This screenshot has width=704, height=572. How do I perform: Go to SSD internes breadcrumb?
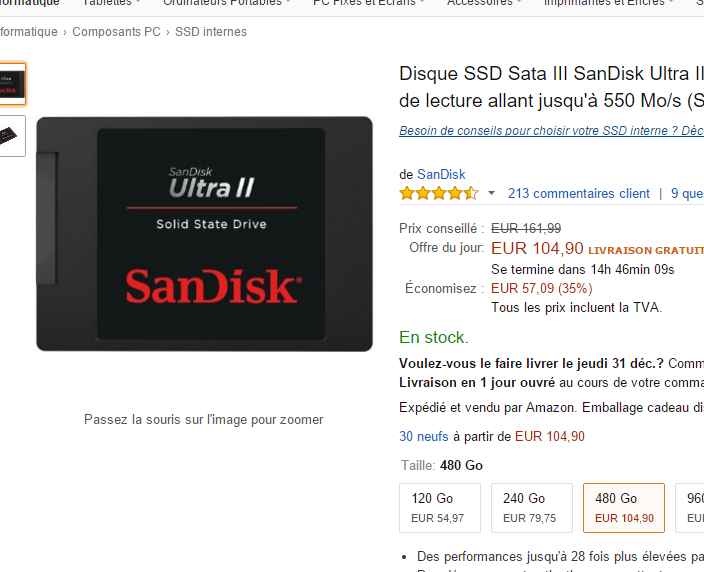click(x=211, y=32)
